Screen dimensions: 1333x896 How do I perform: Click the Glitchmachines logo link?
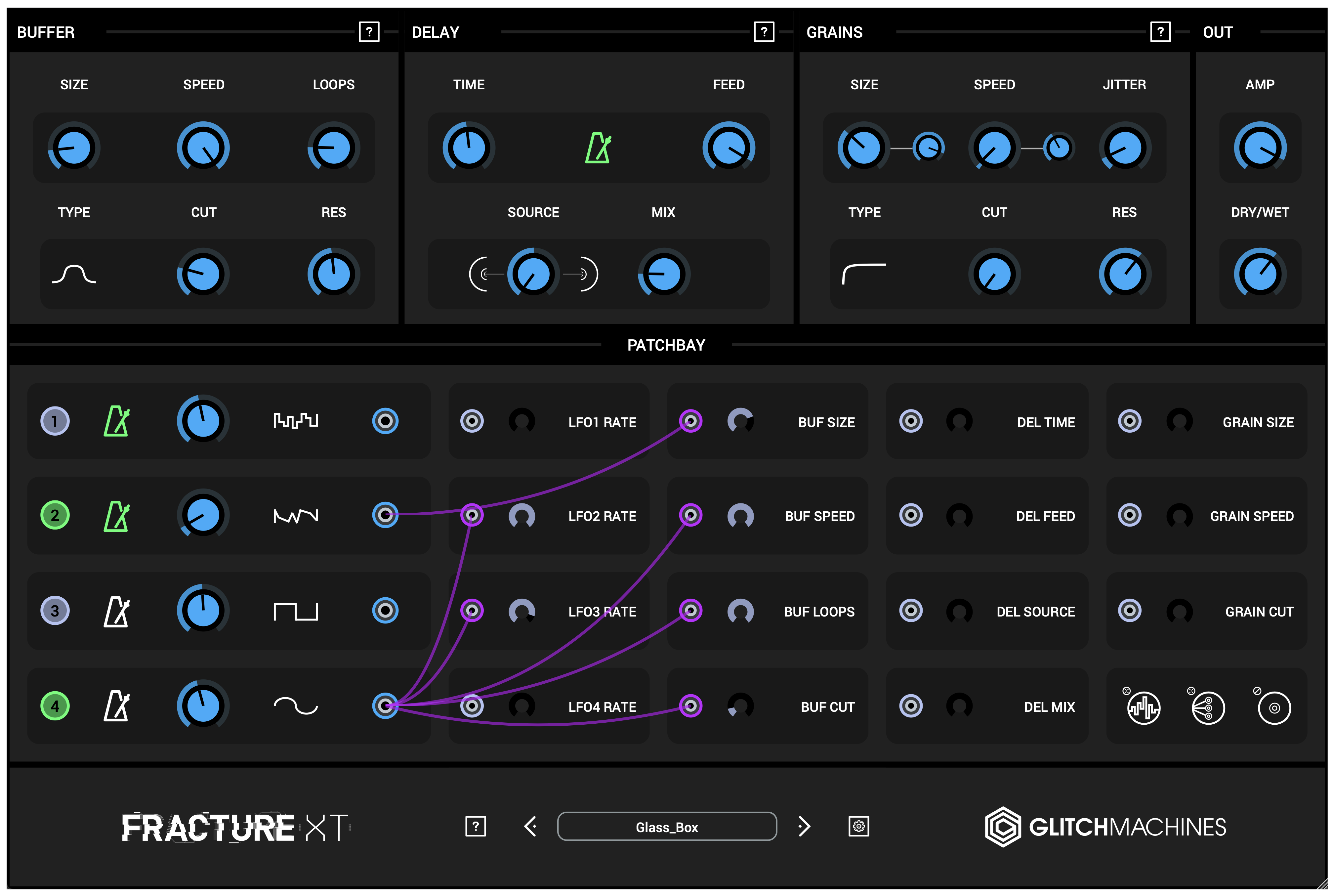(x=1105, y=827)
